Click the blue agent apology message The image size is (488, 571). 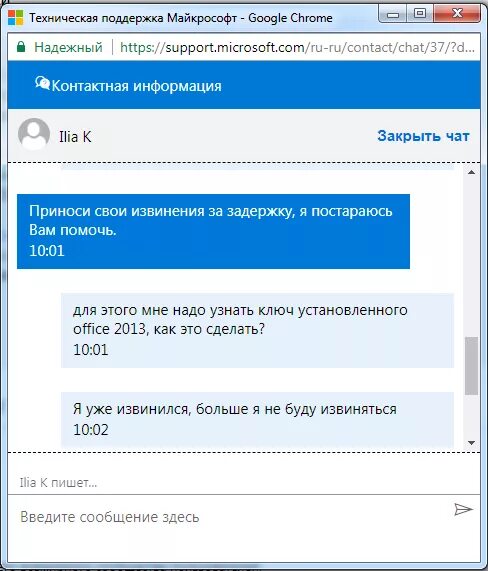tap(213, 232)
